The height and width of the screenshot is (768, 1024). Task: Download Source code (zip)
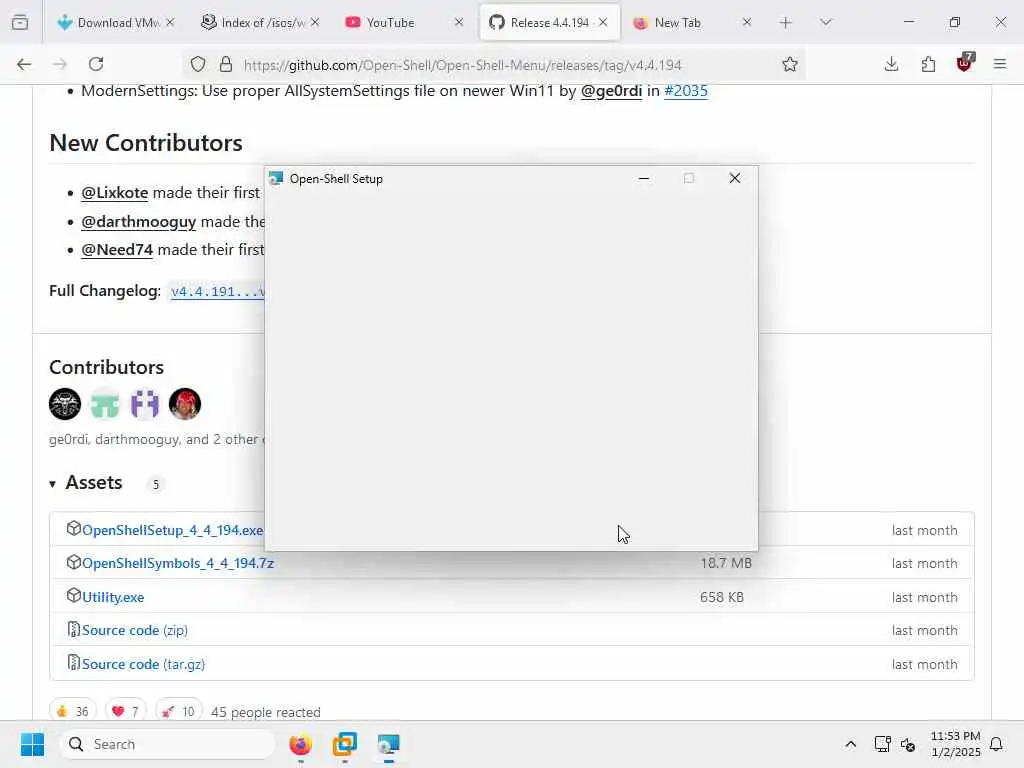click(x=135, y=630)
